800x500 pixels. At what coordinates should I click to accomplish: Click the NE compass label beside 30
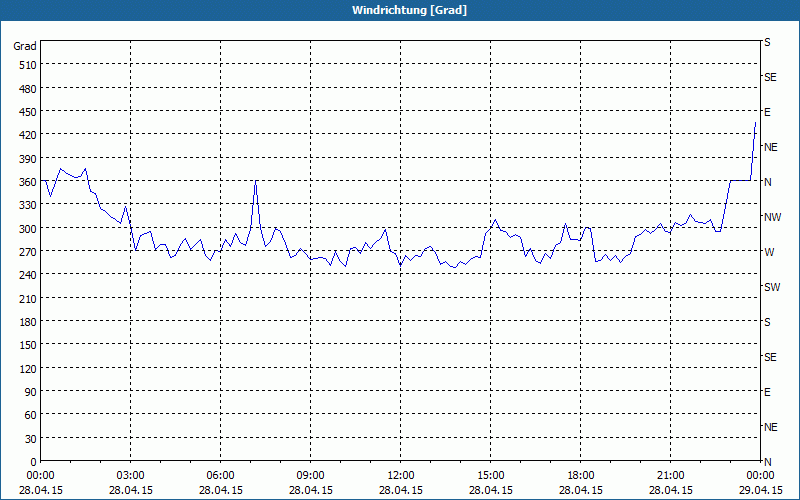pyautogui.click(x=771, y=427)
